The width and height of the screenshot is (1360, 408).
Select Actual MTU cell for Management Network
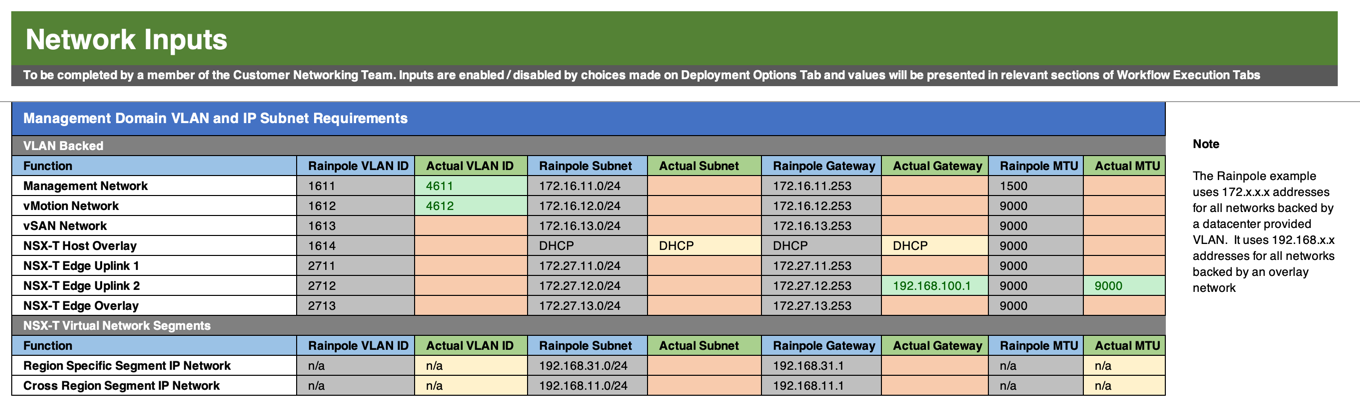[x=1124, y=186]
